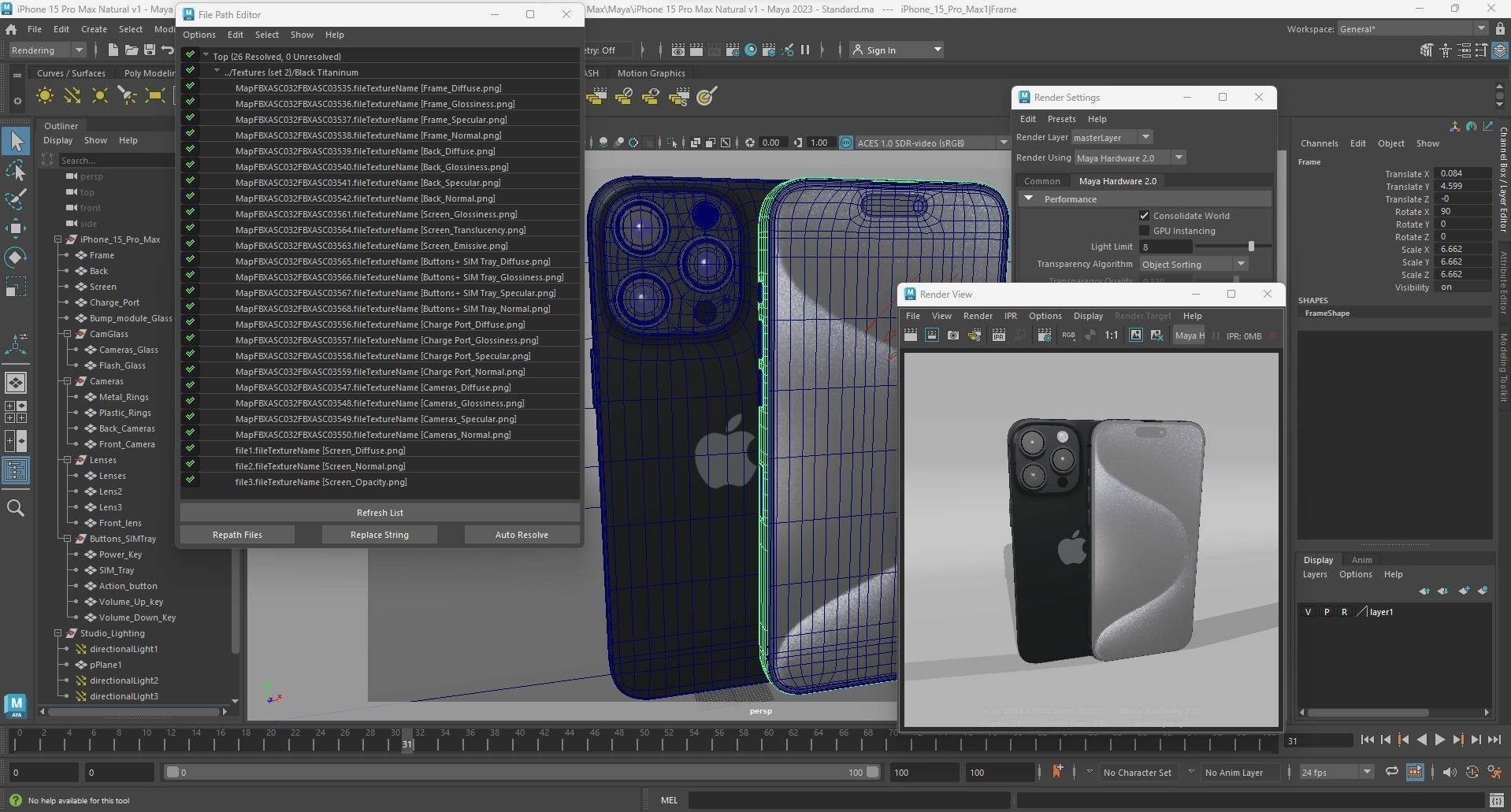Pause viewport with status line pause icon
1511x812 pixels.
pos(805,50)
